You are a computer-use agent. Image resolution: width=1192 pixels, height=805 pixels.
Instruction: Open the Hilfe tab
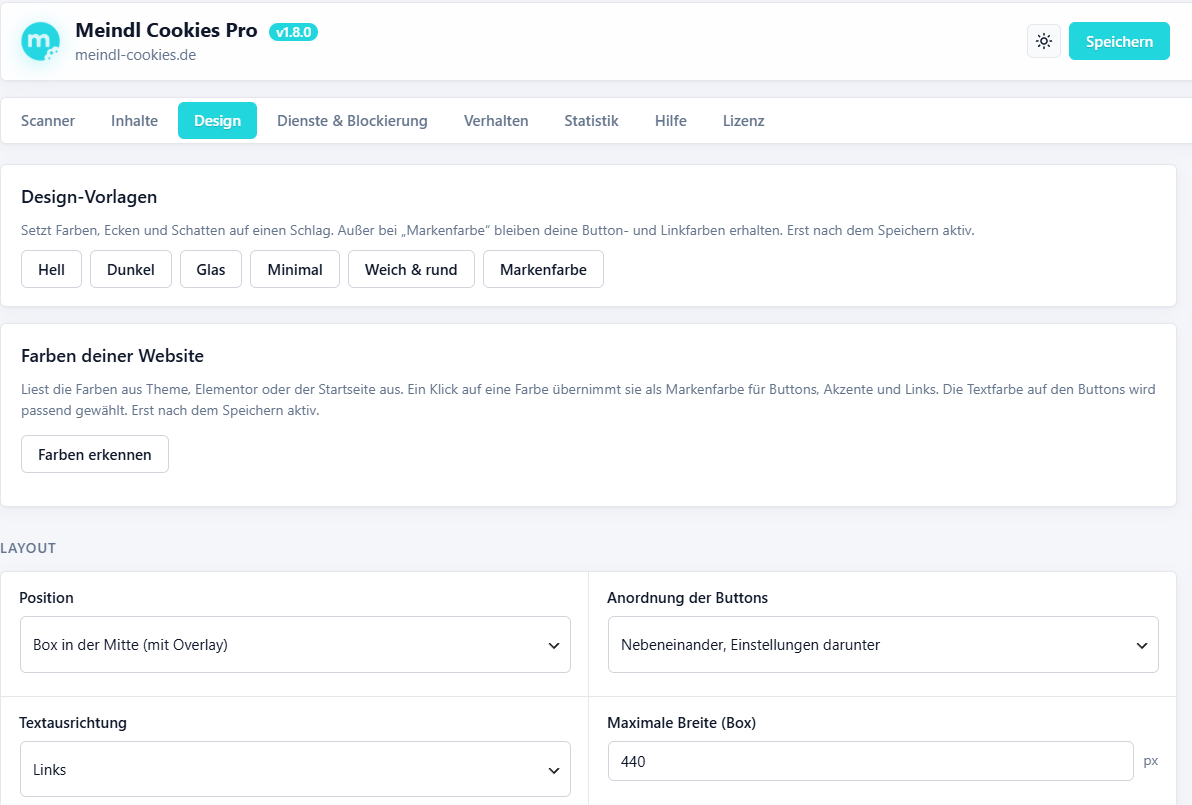[x=670, y=121]
